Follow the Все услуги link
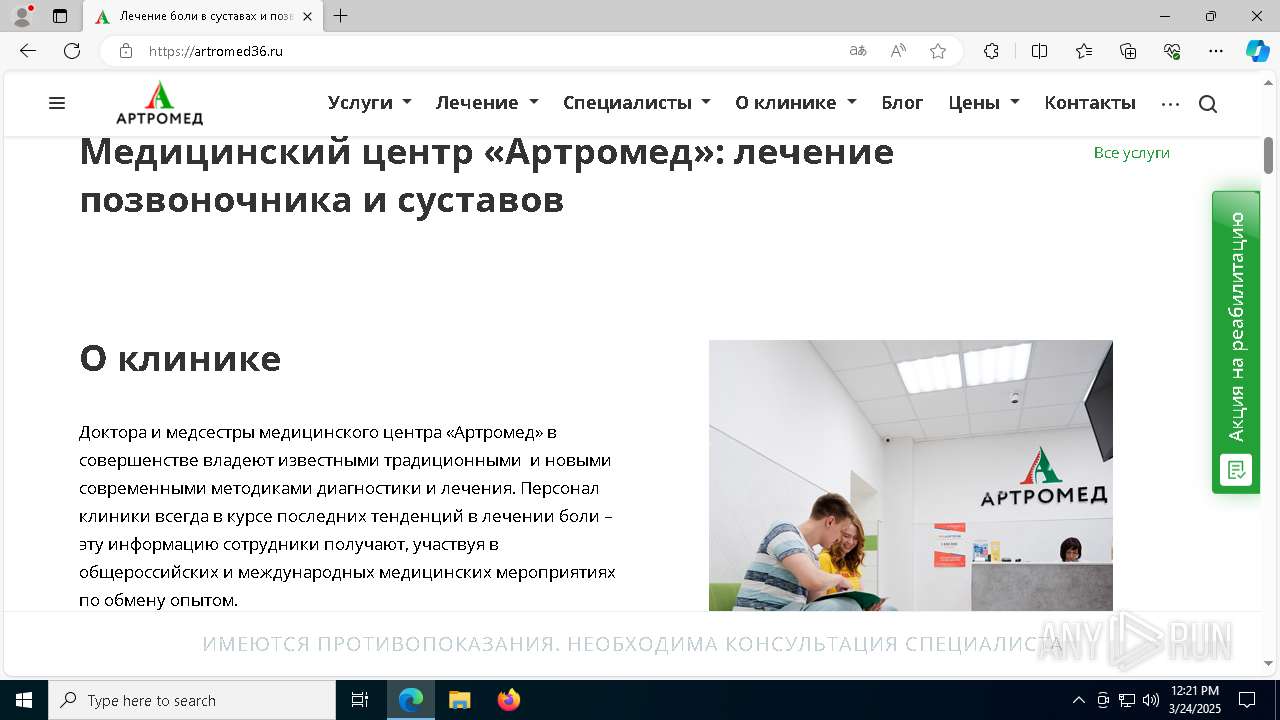 point(1131,153)
